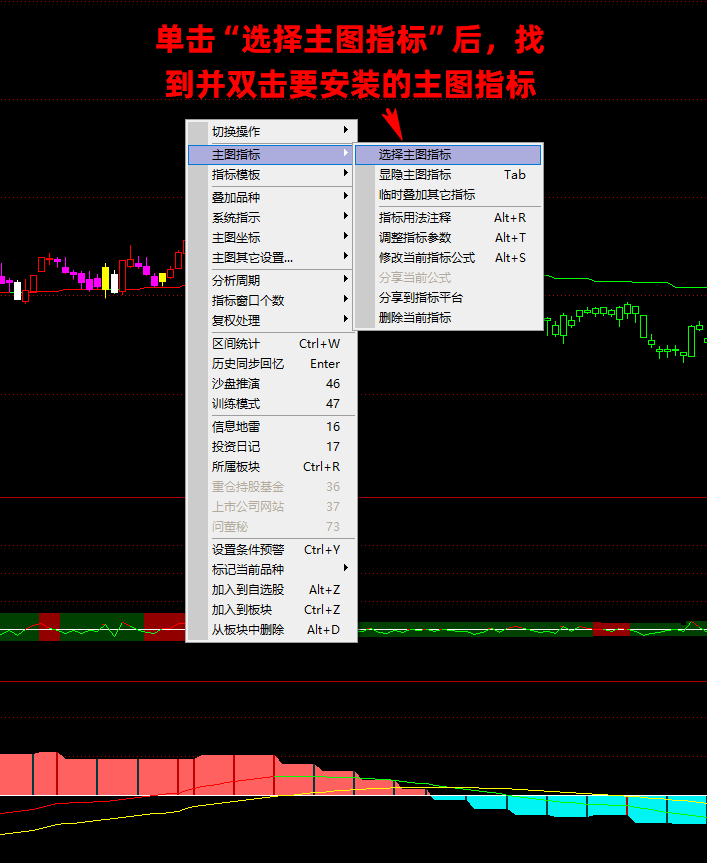The image size is (707, 863).
Task: Open the 指标模板 submenu
Action: point(272,175)
